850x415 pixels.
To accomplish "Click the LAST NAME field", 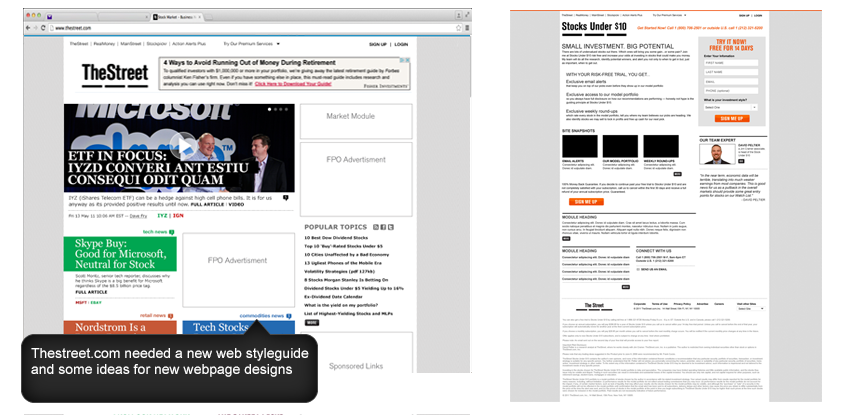I will pos(731,72).
